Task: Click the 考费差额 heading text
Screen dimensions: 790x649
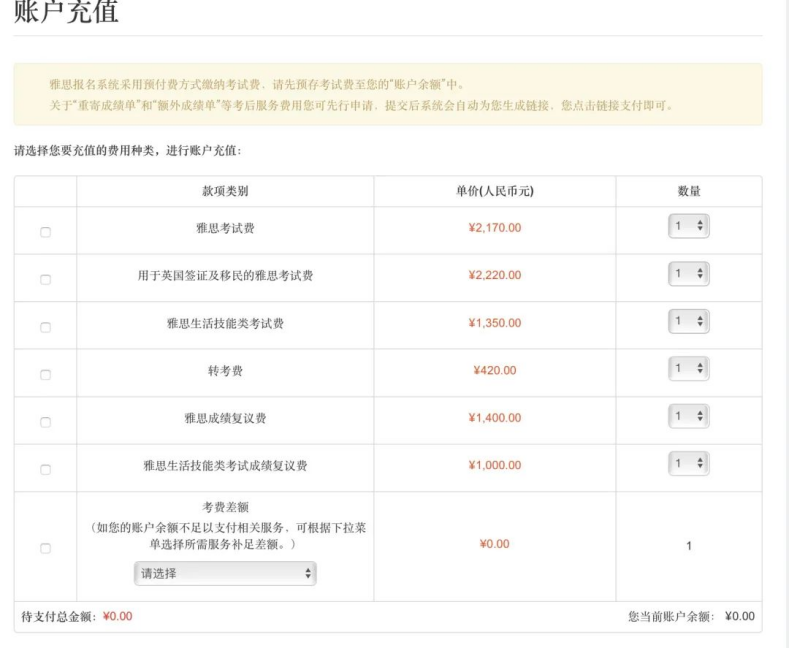Action: [x=225, y=507]
